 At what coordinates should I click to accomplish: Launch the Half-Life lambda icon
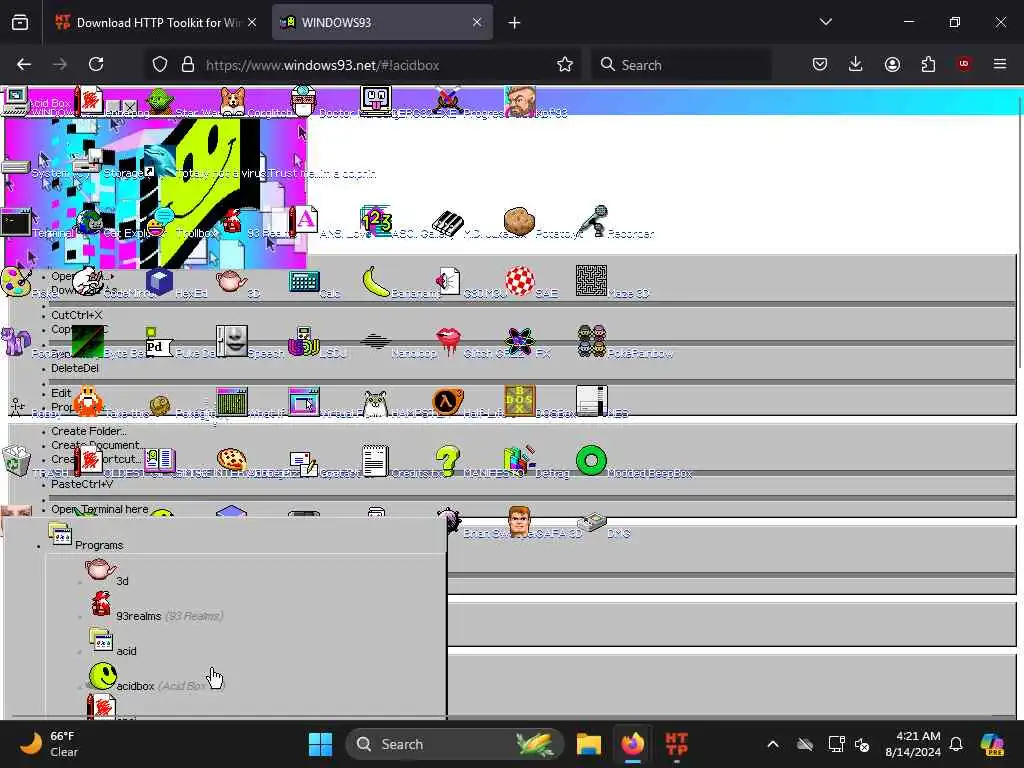click(x=448, y=402)
